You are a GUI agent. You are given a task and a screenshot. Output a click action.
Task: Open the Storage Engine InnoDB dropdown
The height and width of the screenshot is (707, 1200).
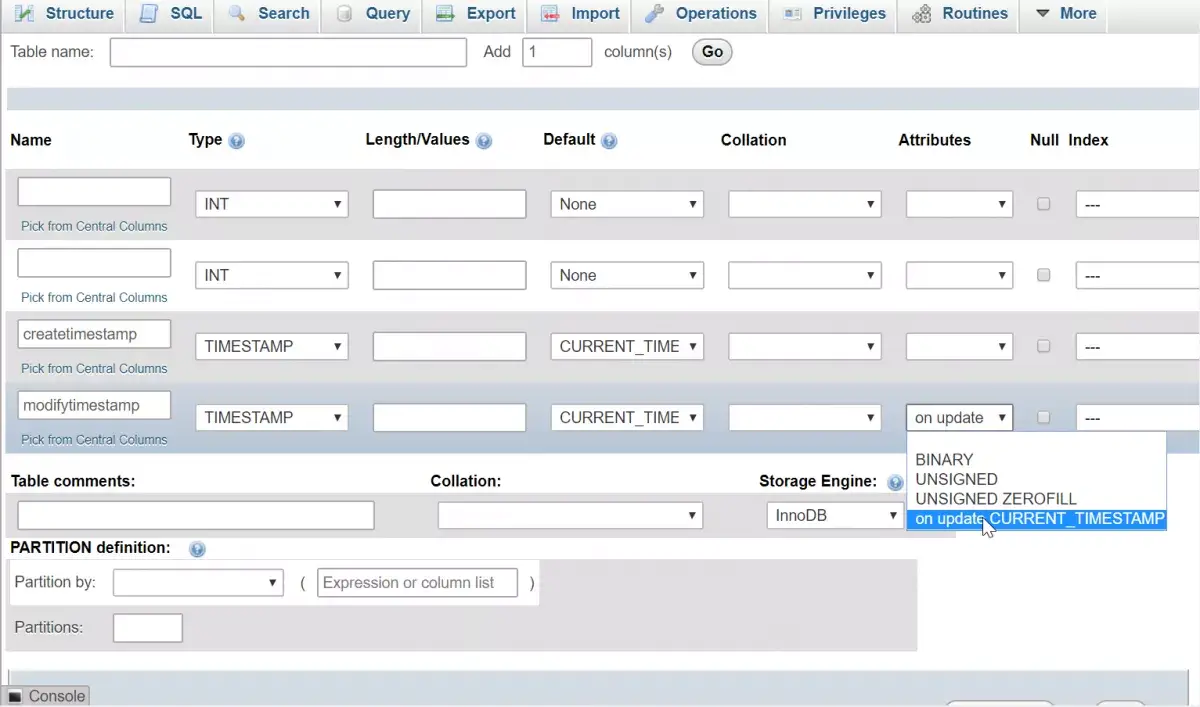835,516
